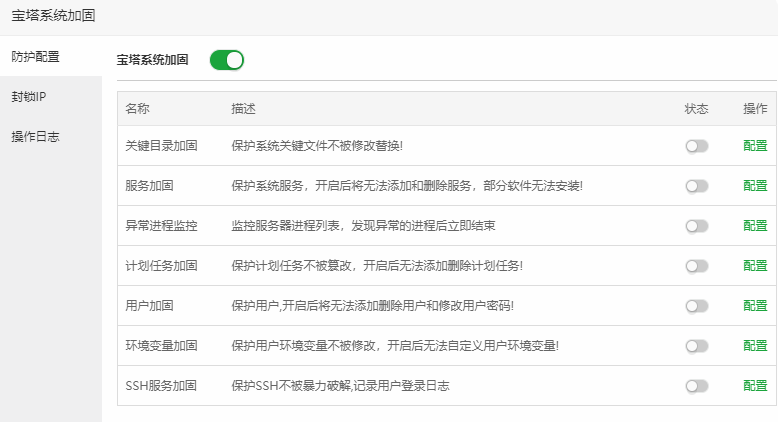Turn on the 服务加固 status switch
Viewport: 778px width, 422px height.
pyautogui.click(x=697, y=186)
